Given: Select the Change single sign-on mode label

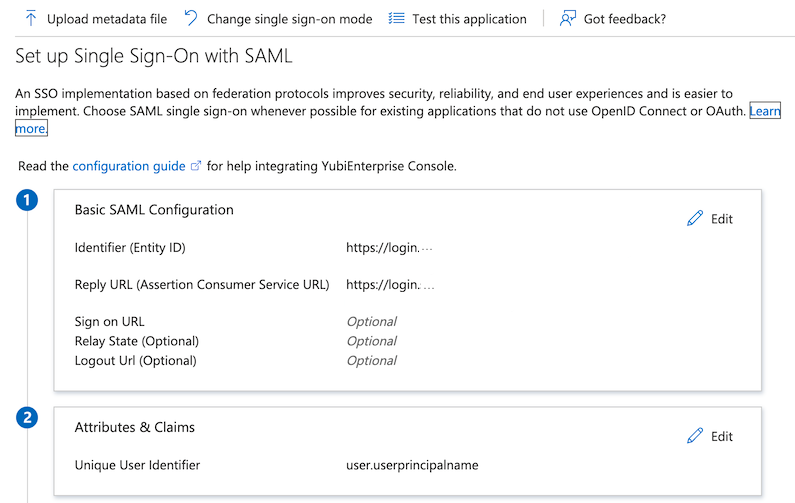Looking at the screenshot, I should click(x=289, y=19).
